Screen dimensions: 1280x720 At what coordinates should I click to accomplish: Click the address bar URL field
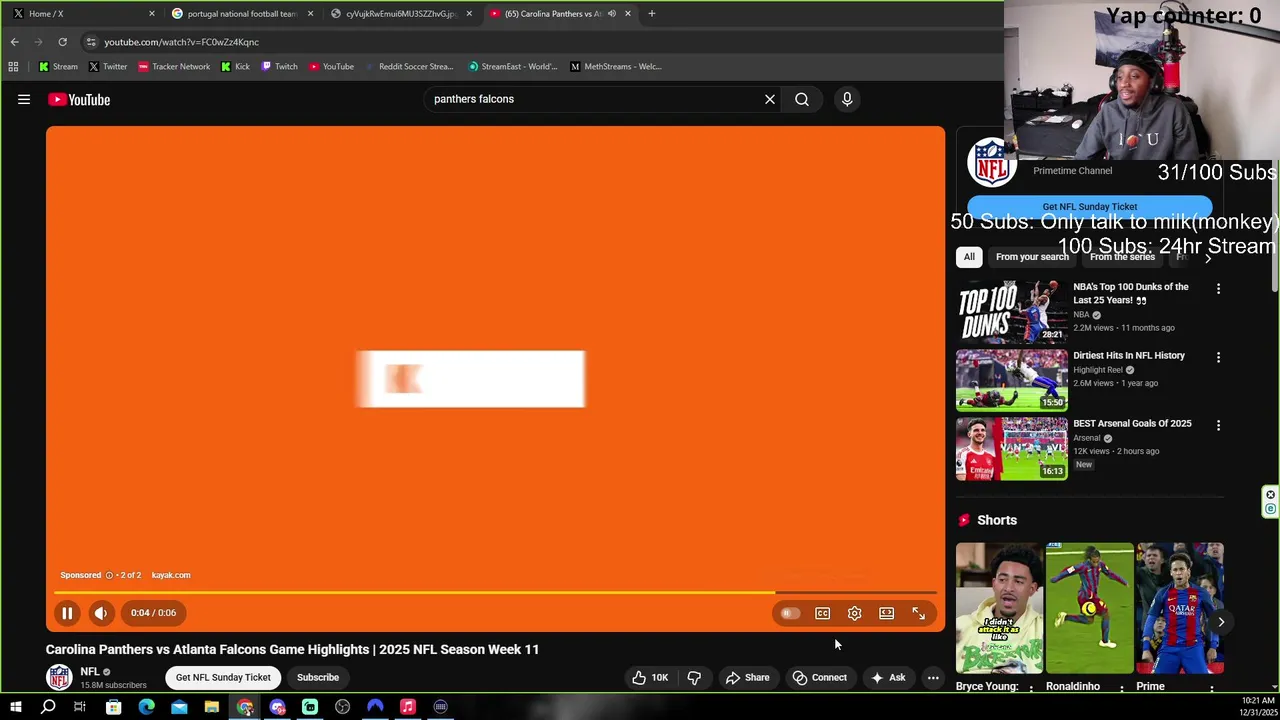pos(540,42)
